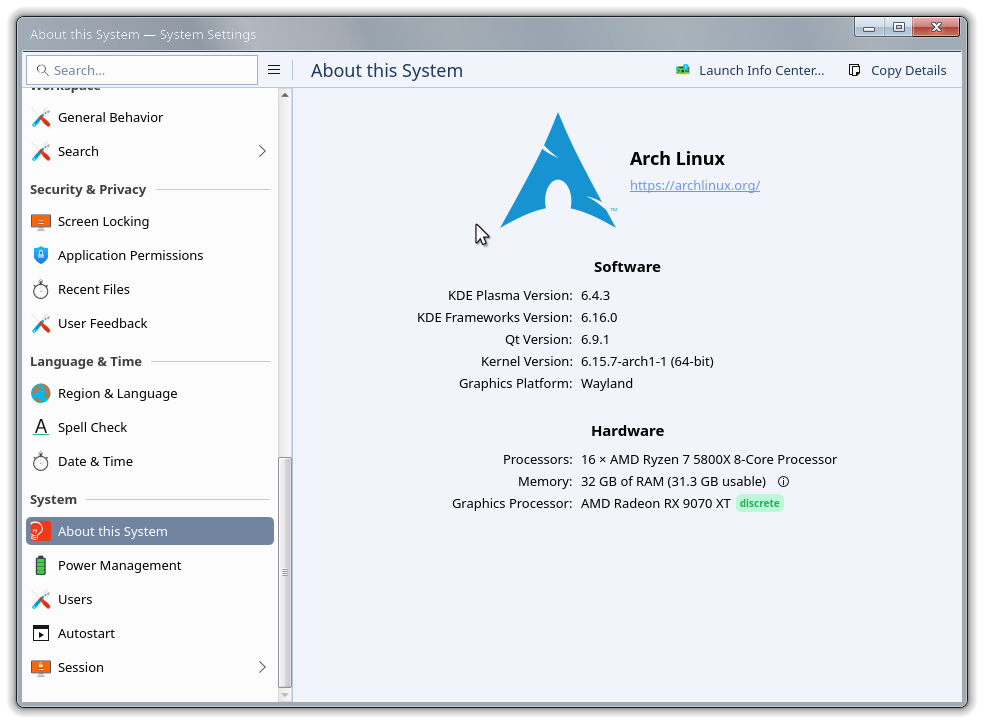984x724 pixels.
Task: Expand the Search submenu chevron
Action: click(262, 151)
